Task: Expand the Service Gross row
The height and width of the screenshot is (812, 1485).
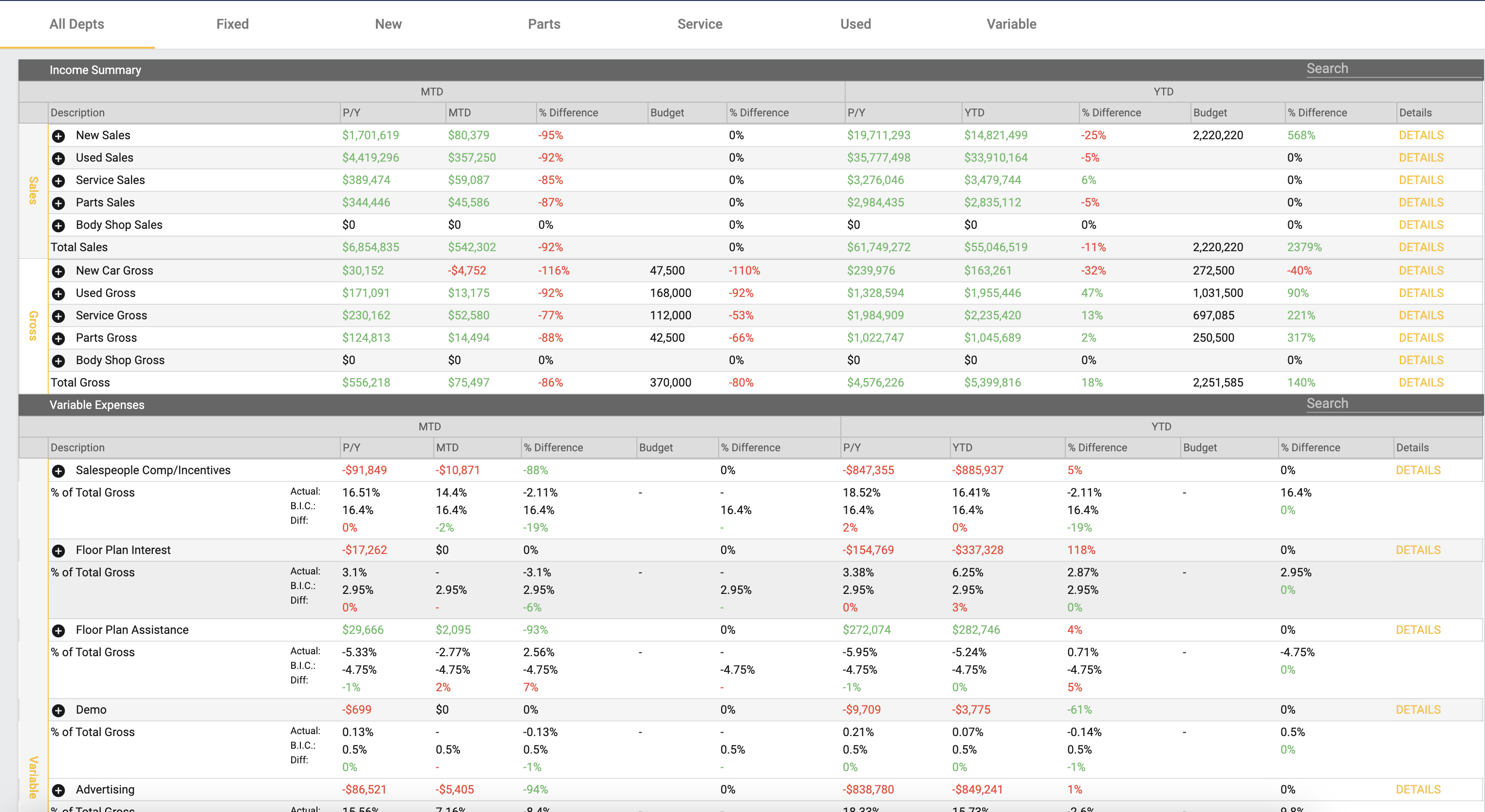Action: pos(58,316)
